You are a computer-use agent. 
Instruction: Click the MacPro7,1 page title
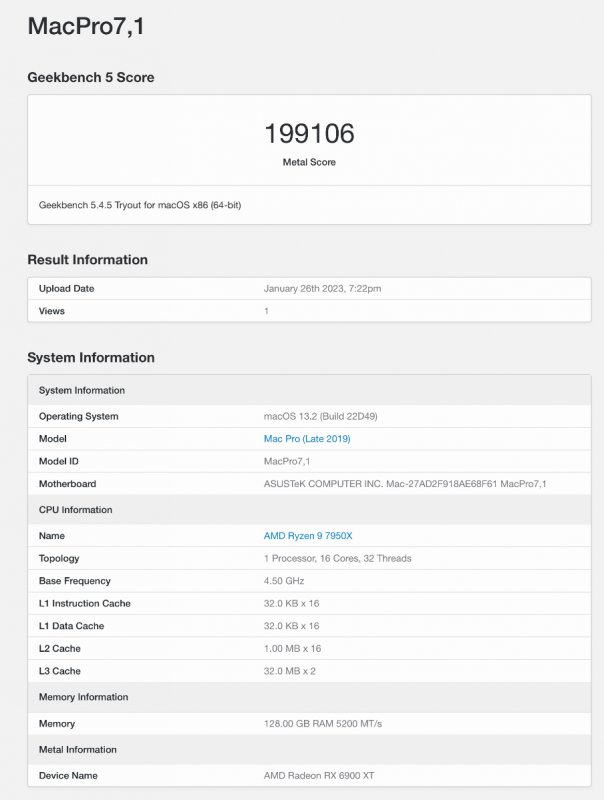point(86,27)
